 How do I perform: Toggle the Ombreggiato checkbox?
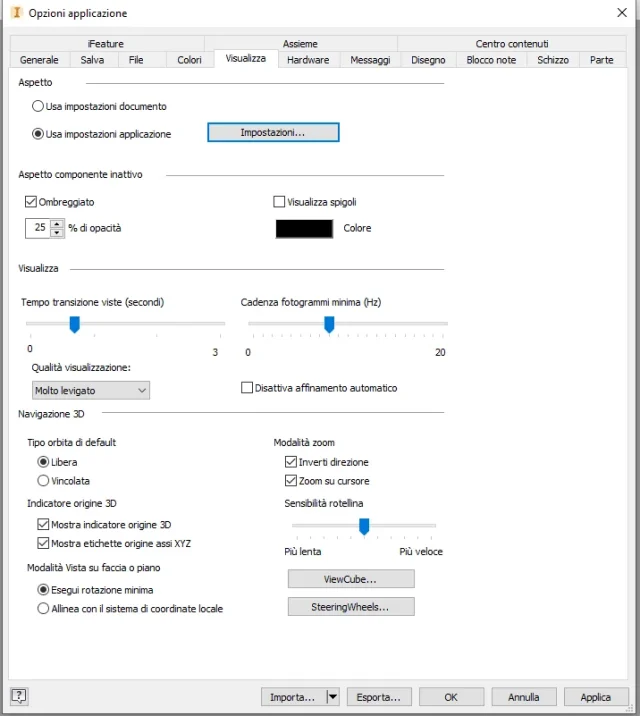coord(31,201)
